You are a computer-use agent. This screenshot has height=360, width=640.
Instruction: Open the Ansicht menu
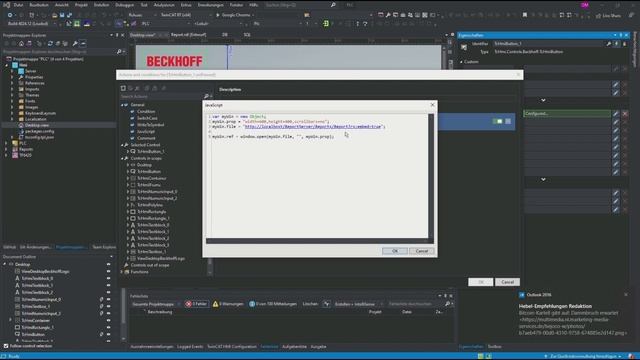[x=62, y=5]
